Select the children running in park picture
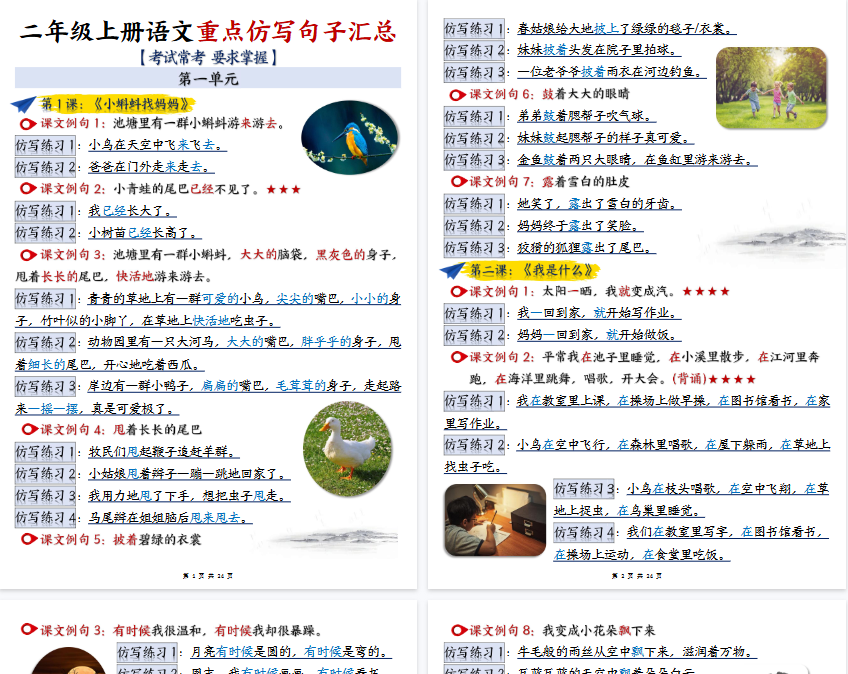 [x=770, y=88]
